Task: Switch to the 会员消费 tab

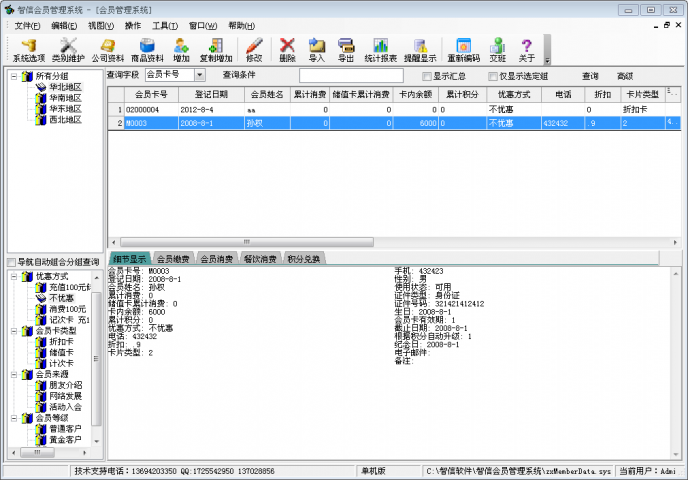Action: coord(217,259)
